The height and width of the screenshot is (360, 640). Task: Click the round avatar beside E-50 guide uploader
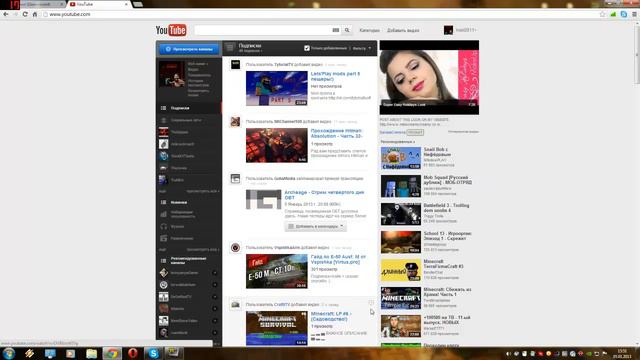click(236, 247)
